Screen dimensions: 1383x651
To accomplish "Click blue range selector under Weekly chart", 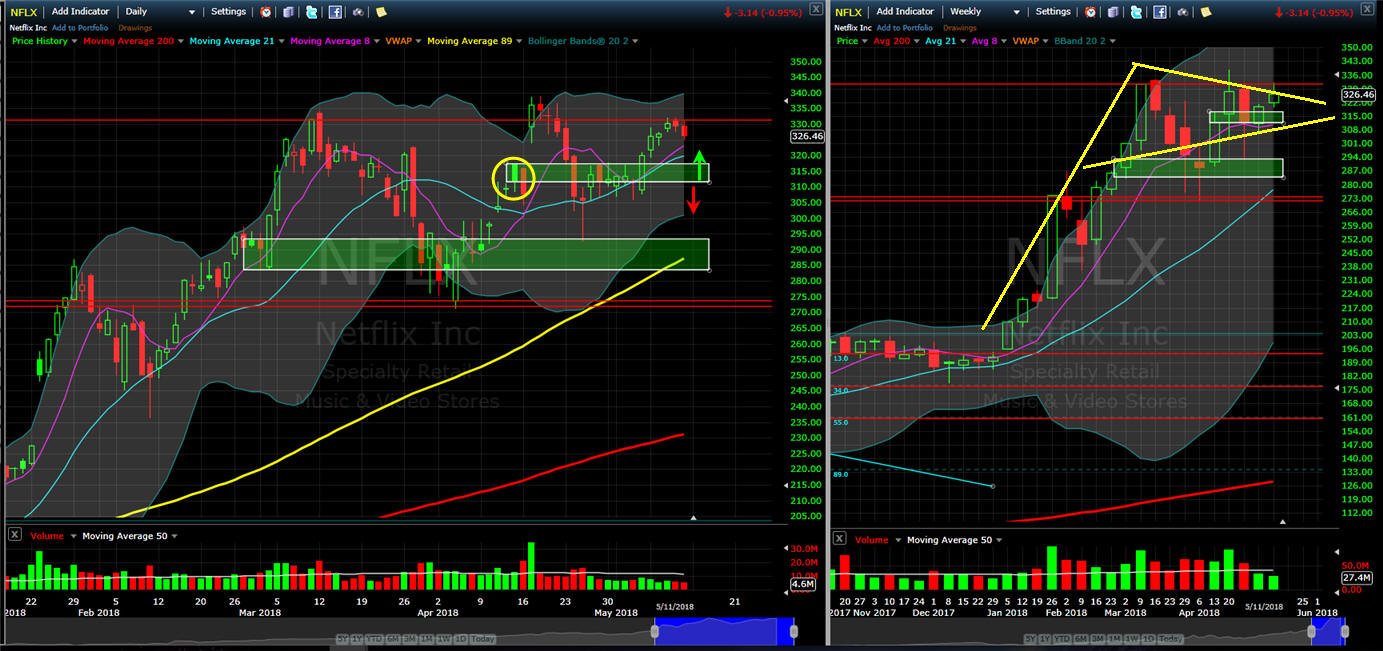I will tap(1328, 632).
